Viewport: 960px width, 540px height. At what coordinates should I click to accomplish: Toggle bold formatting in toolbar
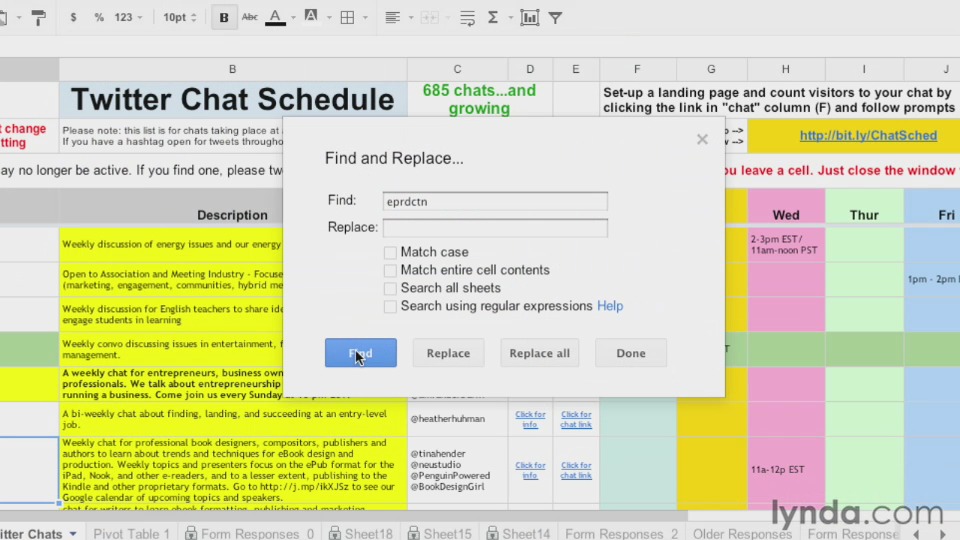coord(223,17)
